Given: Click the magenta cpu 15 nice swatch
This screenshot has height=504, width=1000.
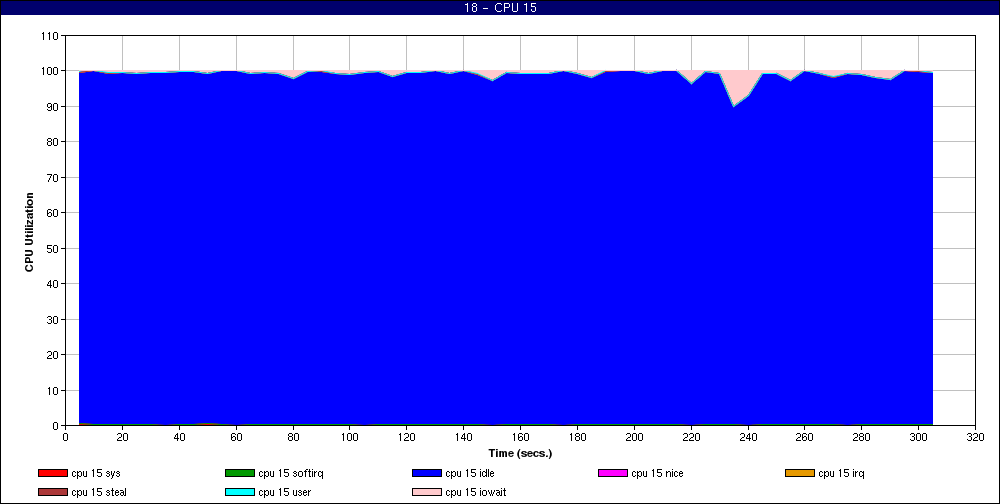Looking at the screenshot, I should point(613,473).
